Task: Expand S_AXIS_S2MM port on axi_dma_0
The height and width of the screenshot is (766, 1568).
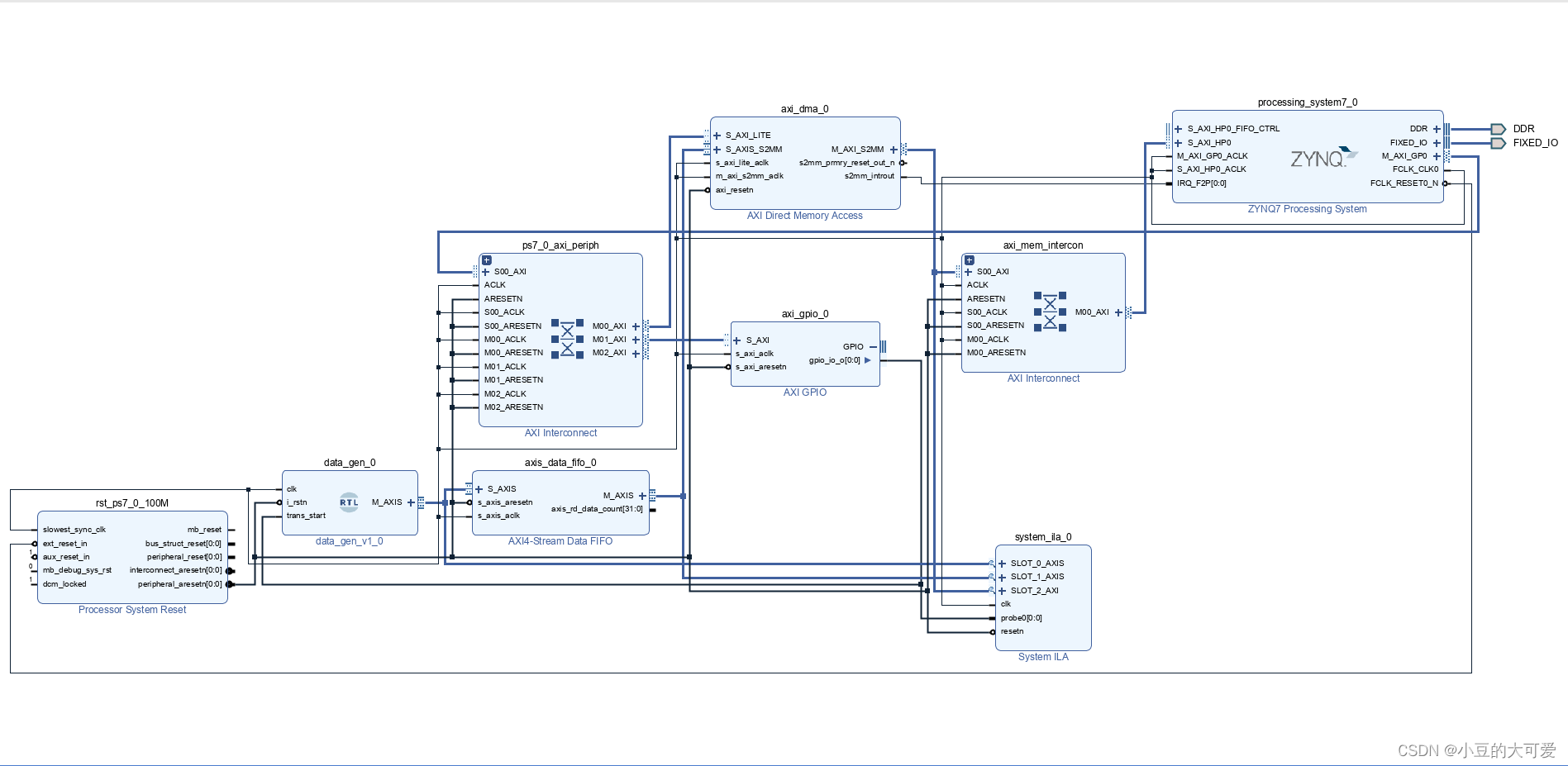Action: (x=717, y=150)
